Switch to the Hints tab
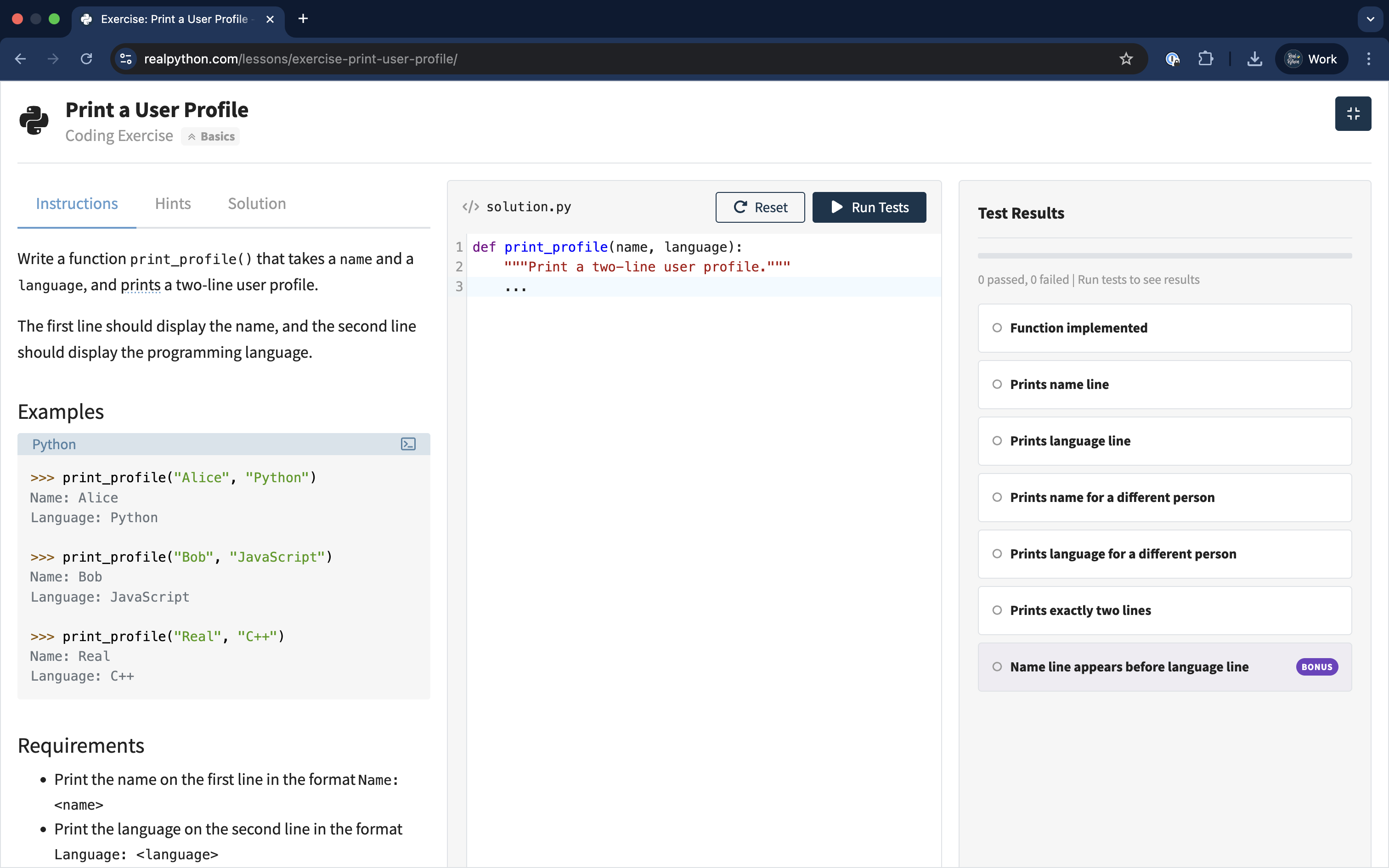The height and width of the screenshot is (868, 1389). [173, 204]
